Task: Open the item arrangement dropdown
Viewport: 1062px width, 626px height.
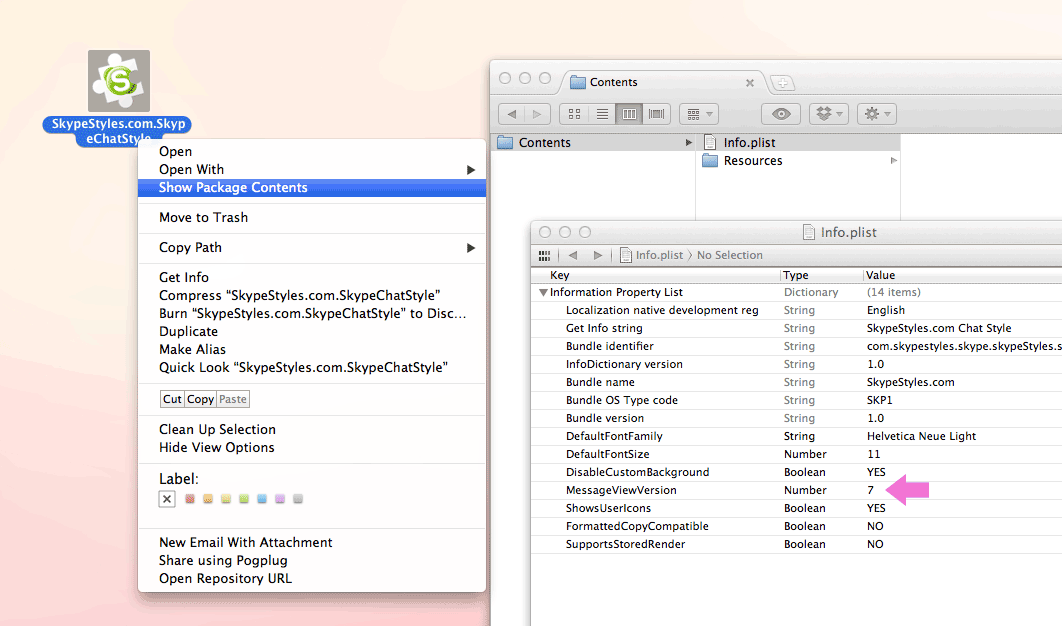Action: (698, 114)
